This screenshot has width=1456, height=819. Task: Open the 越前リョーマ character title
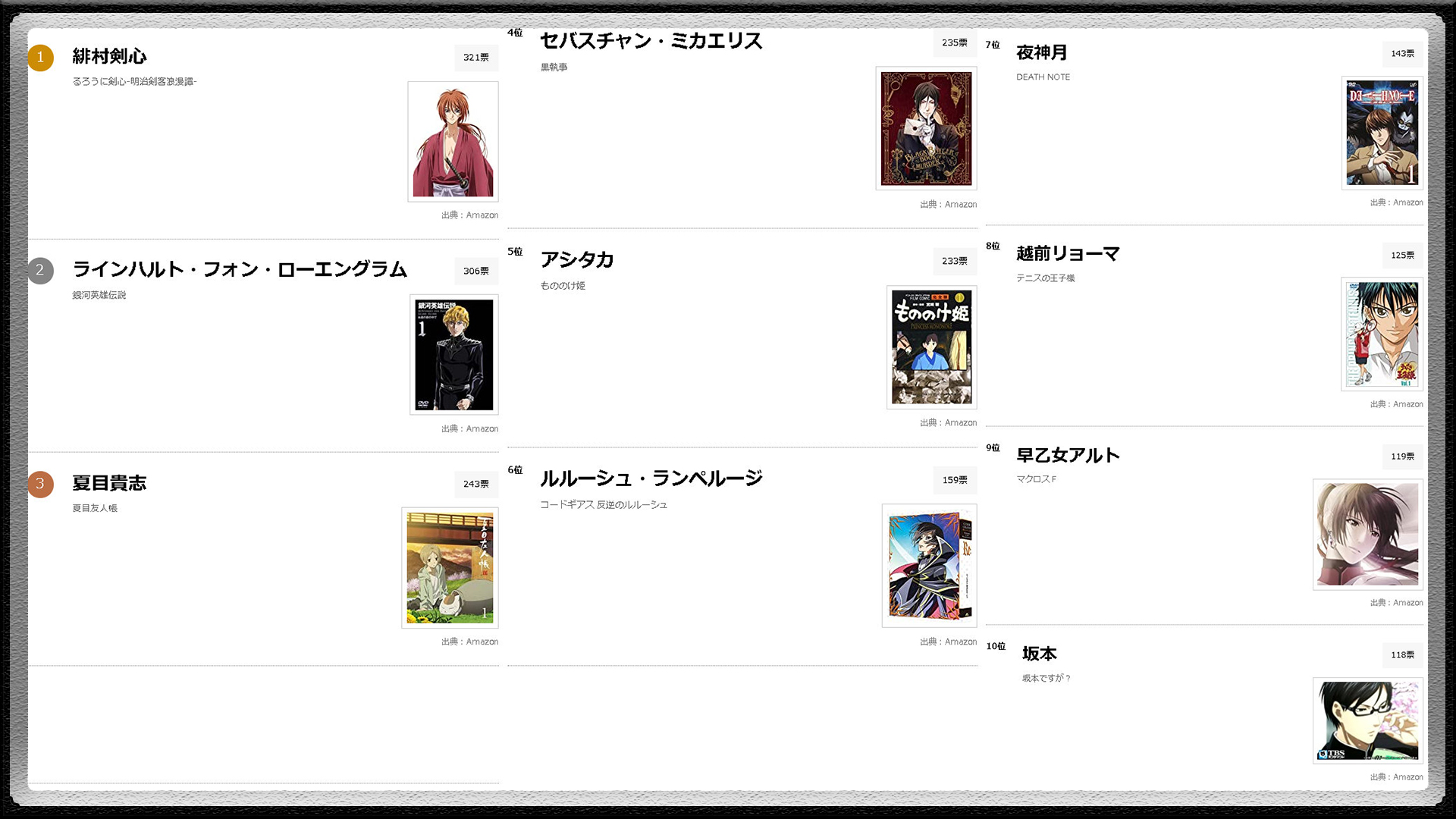pyautogui.click(x=1068, y=253)
